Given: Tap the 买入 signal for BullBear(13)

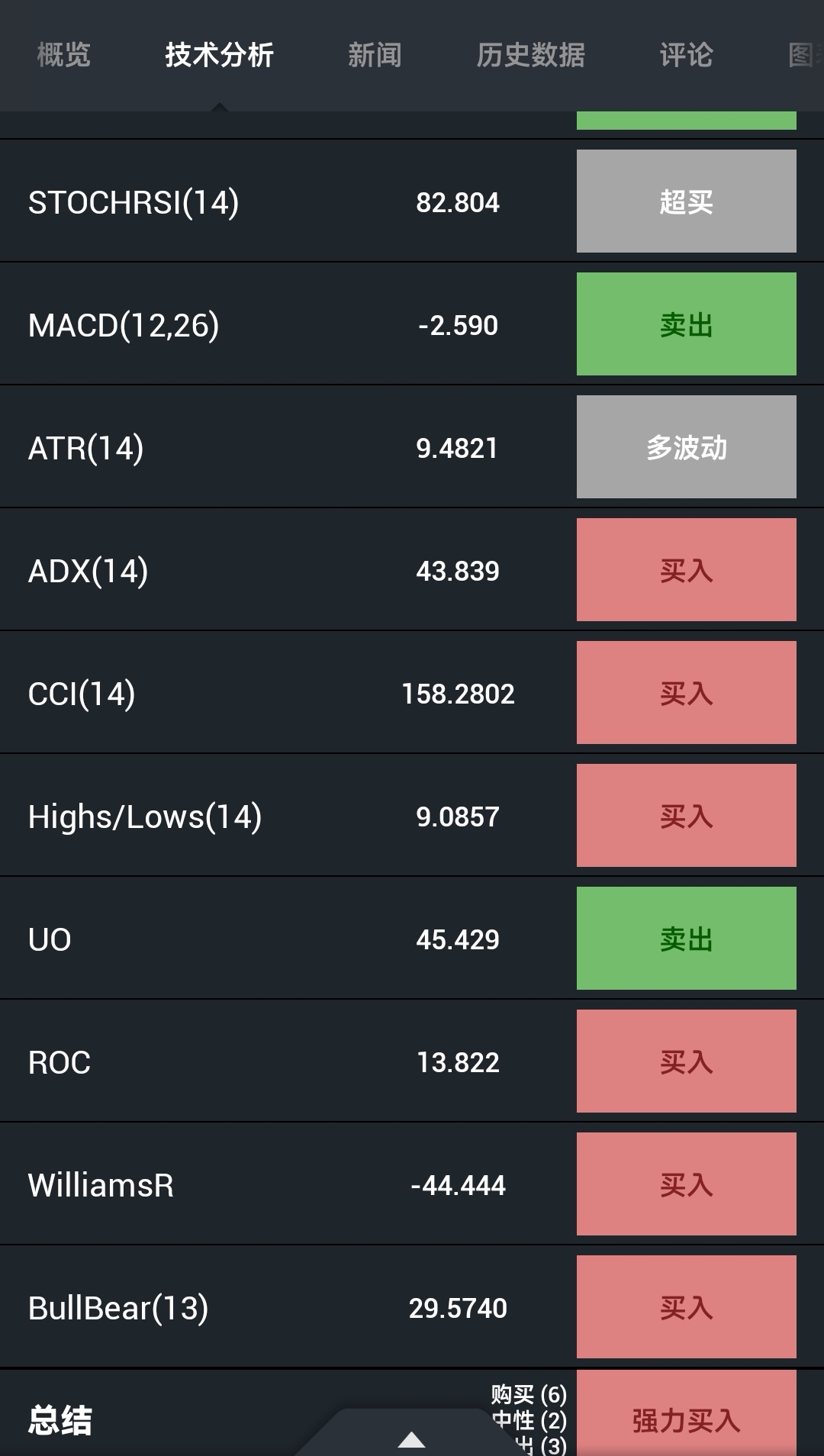Looking at the screenshot, I should [686, 1307].
